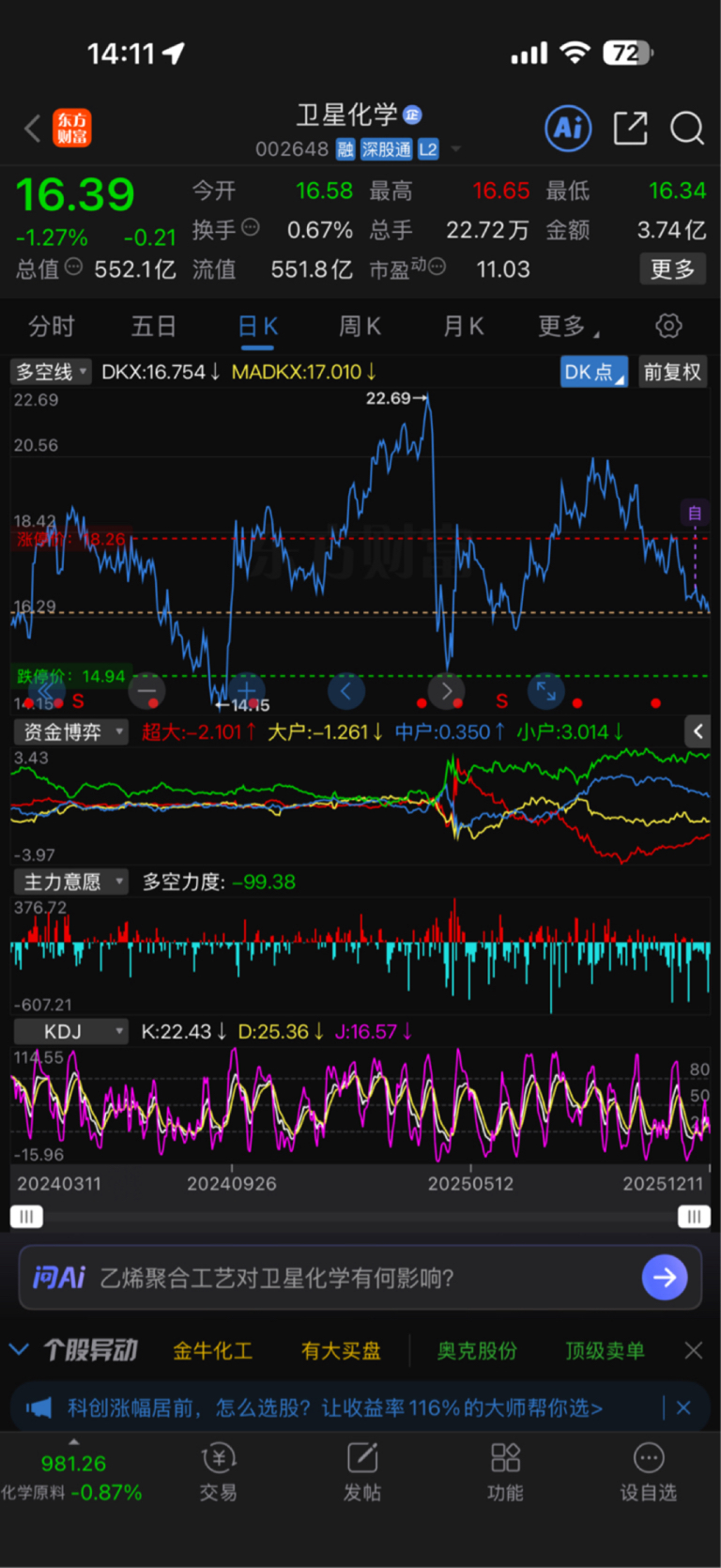
Task: Collapse panel with the left chevron button
Action: [x=698, y=731]
